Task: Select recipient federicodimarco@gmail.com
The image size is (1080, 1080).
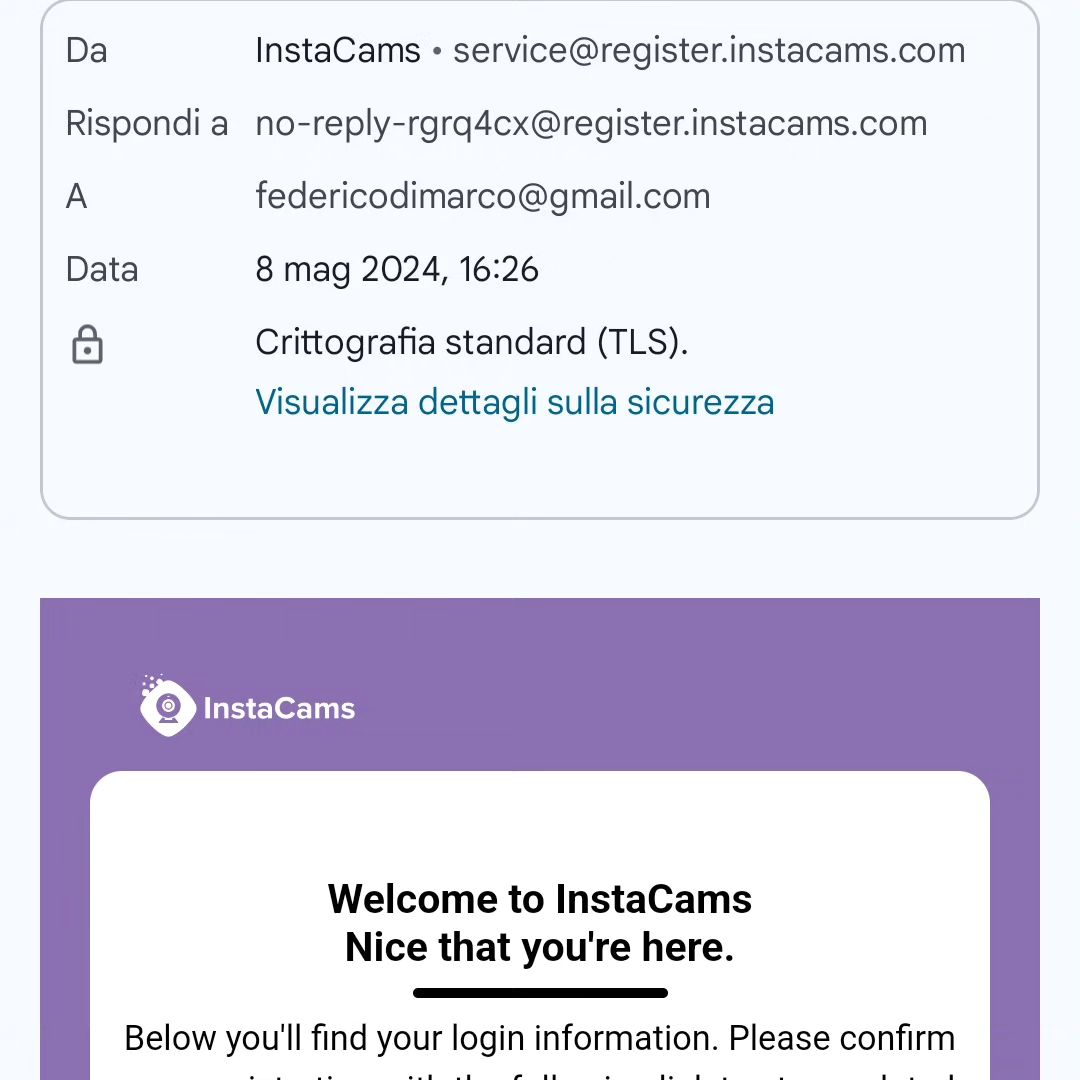Action: pos(483,196)
